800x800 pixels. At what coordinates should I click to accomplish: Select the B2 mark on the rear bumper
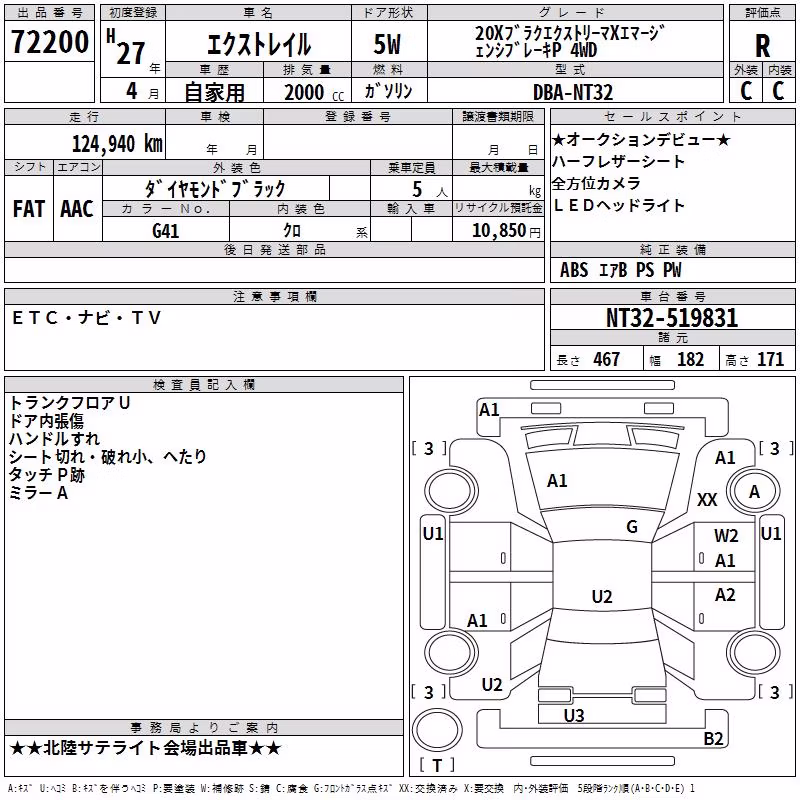point(714,738)
